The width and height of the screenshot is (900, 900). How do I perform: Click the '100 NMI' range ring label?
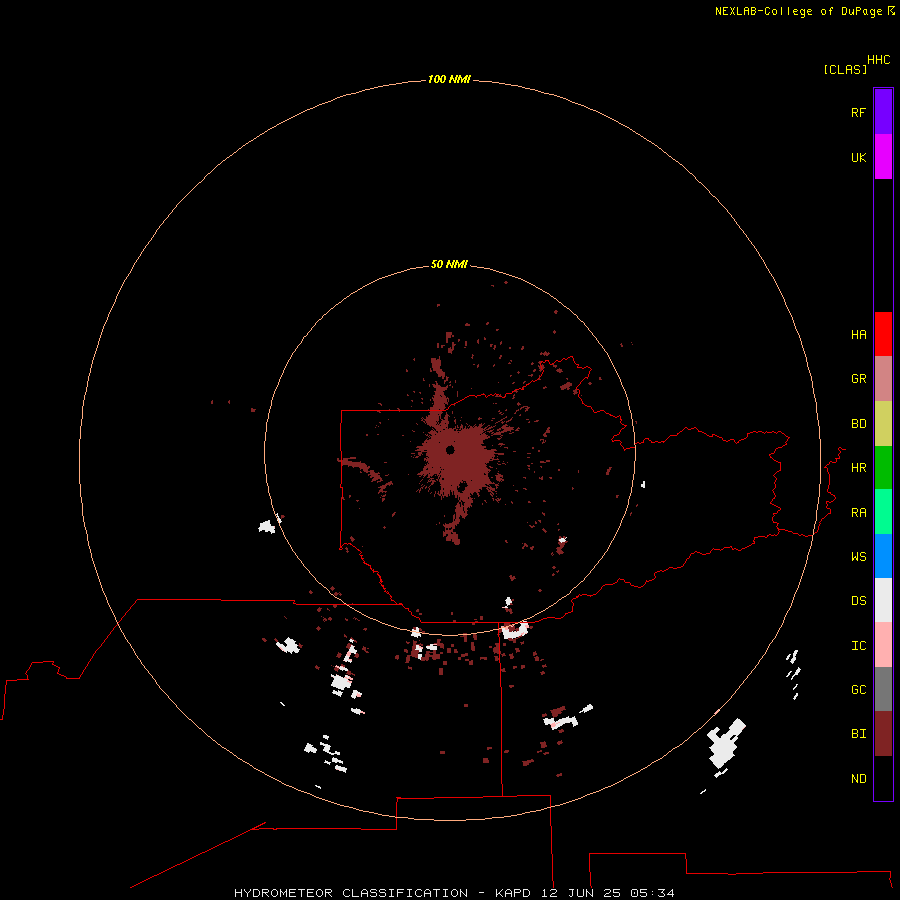[449, 79]
